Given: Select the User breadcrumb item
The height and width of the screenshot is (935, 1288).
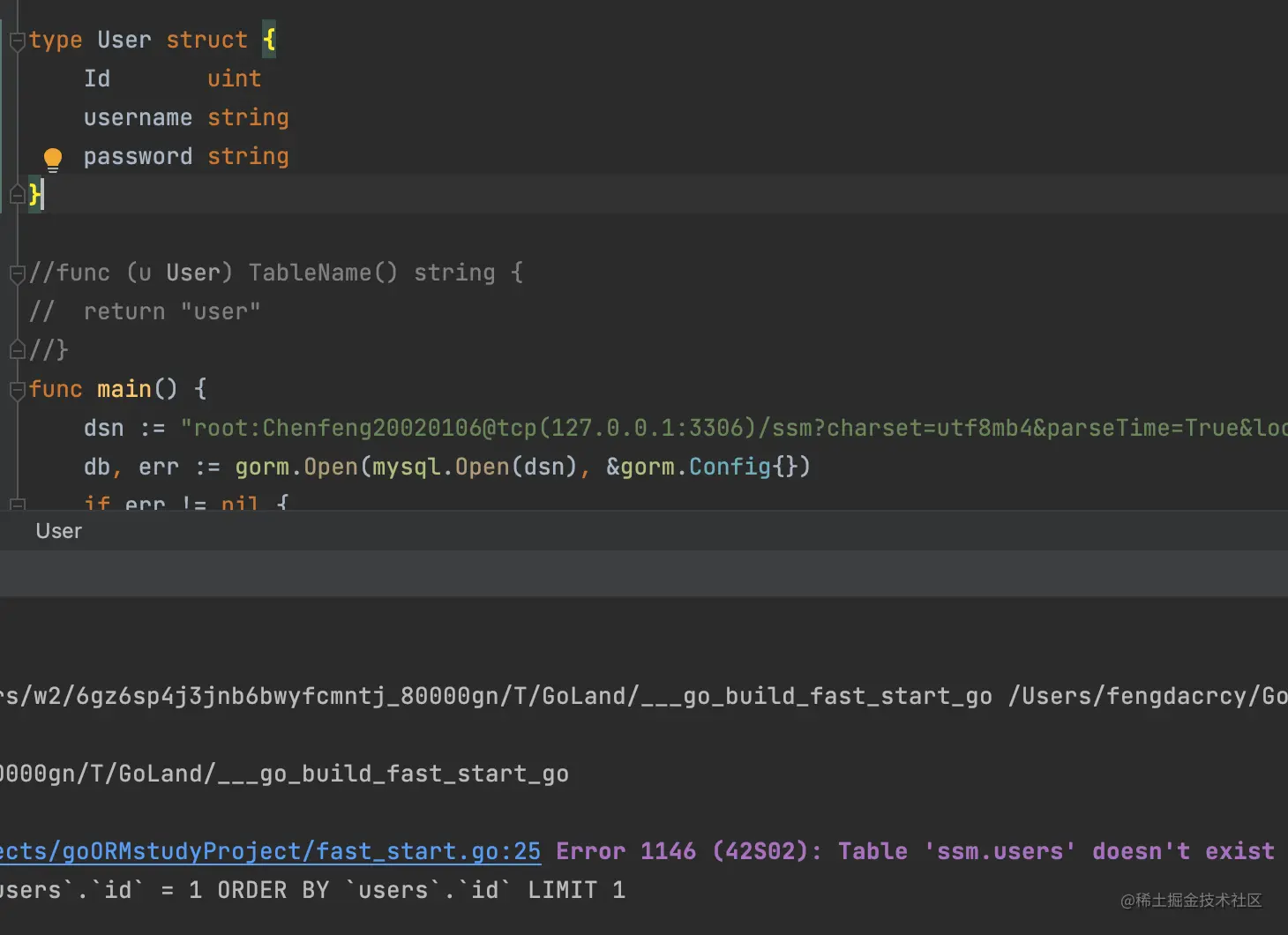Looking at the screenshot, I should [58, 531].
